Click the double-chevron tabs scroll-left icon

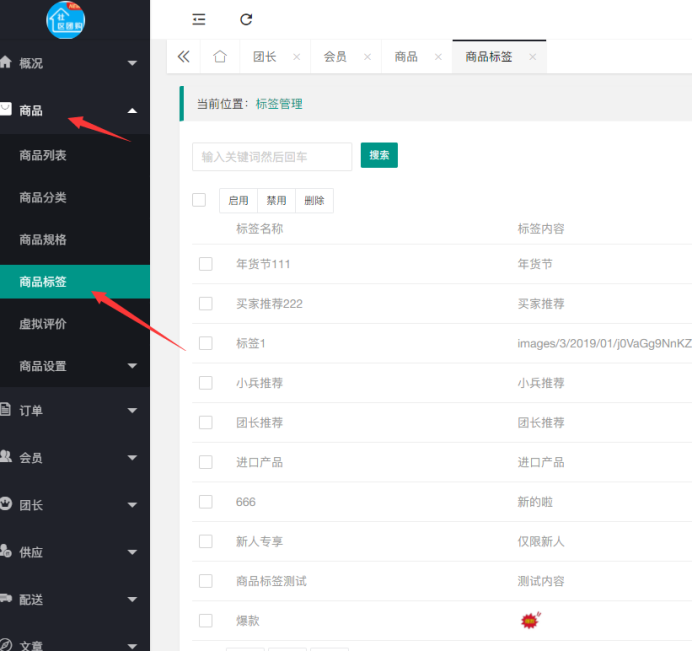click(183, 57)
